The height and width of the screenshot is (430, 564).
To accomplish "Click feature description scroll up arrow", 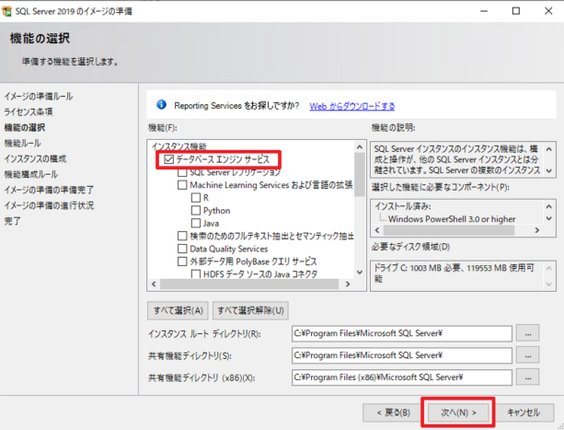I will click(549, 149).
